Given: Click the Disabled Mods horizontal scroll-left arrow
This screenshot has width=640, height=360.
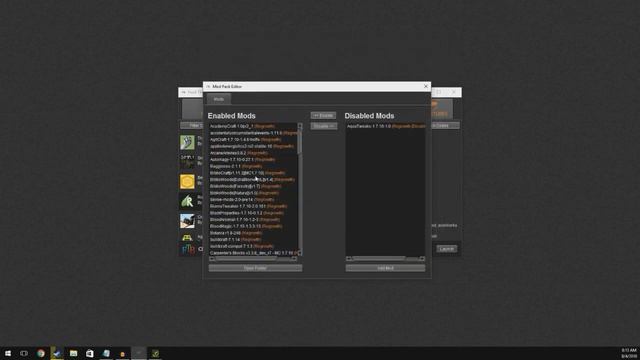Looking at the screenshot, I should click(x=349, y=259).
